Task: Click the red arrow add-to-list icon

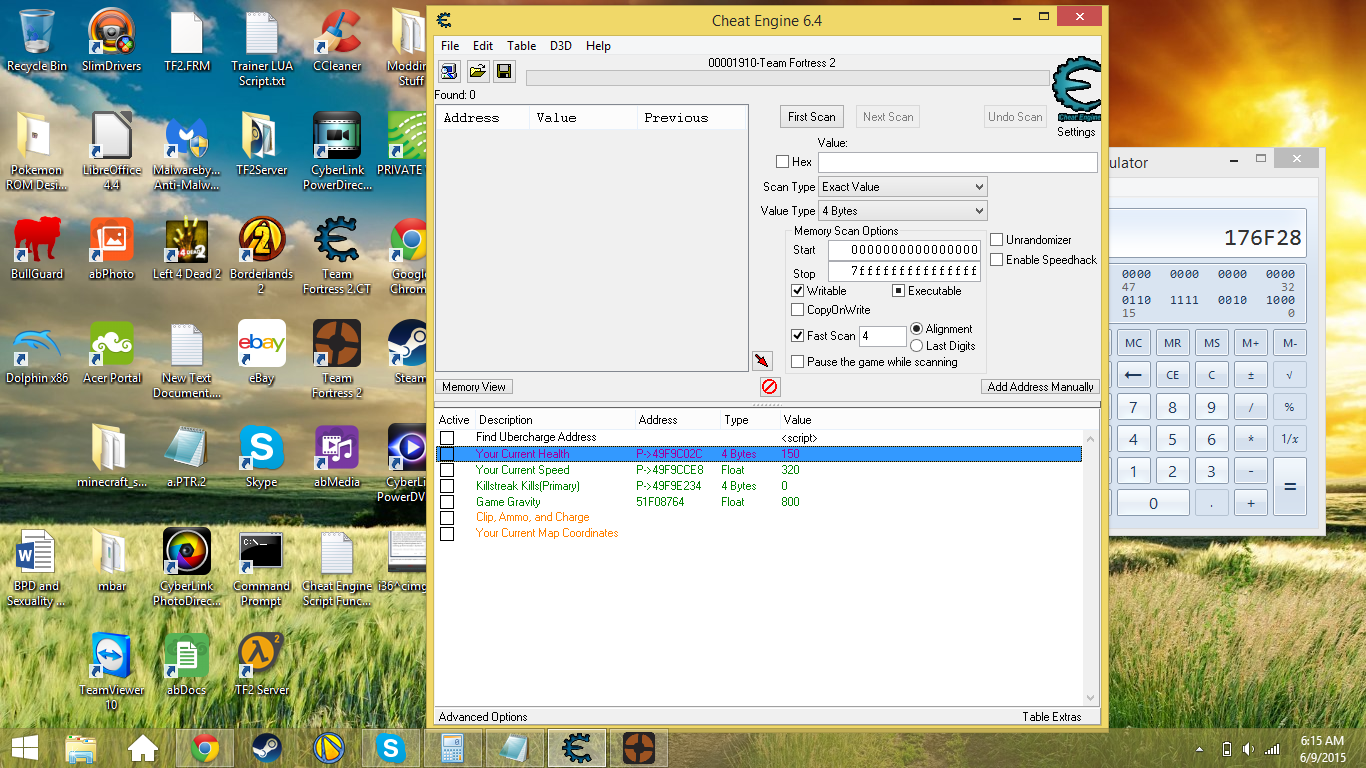Action: point(762,360)
